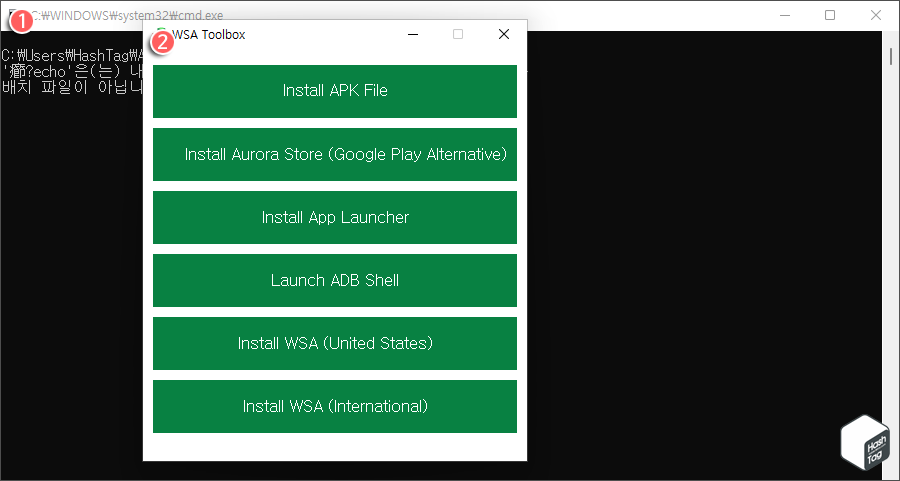Maximize the cmd.exe window
Image resolution: width=900 pixels, height=481 pixels.
coord(830,15)
